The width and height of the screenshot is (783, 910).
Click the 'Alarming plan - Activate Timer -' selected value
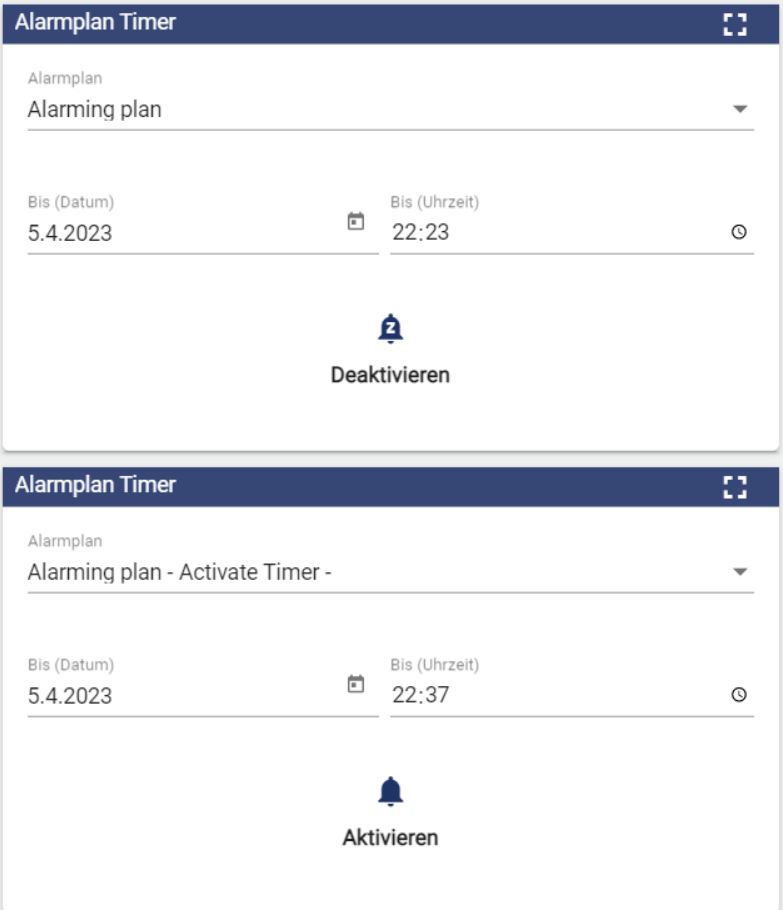pyautogui.click(x=180, y=573)
